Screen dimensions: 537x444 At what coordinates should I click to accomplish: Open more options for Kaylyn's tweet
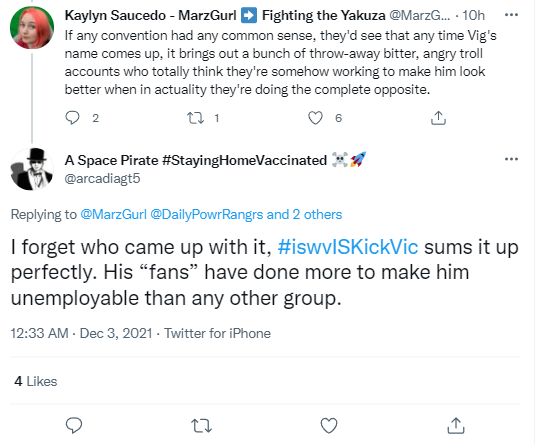511,15
